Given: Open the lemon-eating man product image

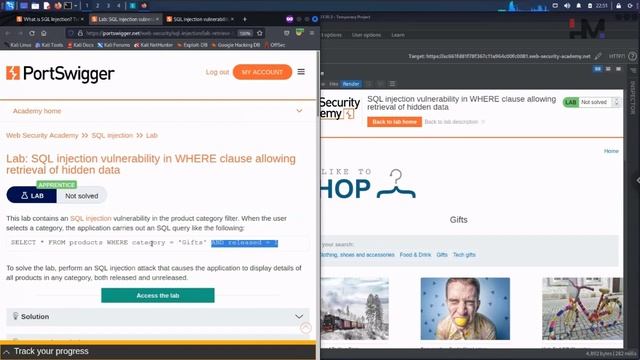Looking at the screenshot, I should tap(465, 309).
